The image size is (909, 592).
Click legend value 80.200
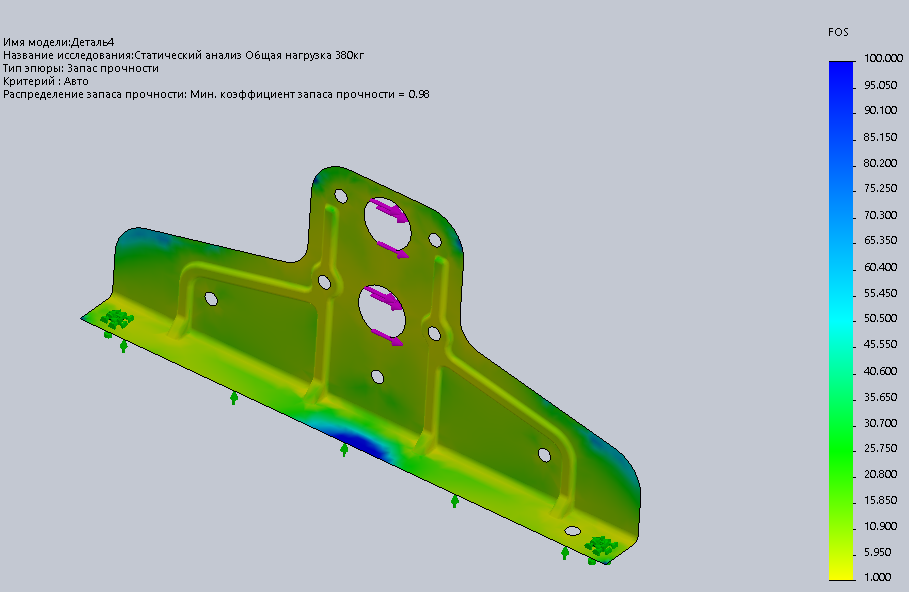[881, 164]
